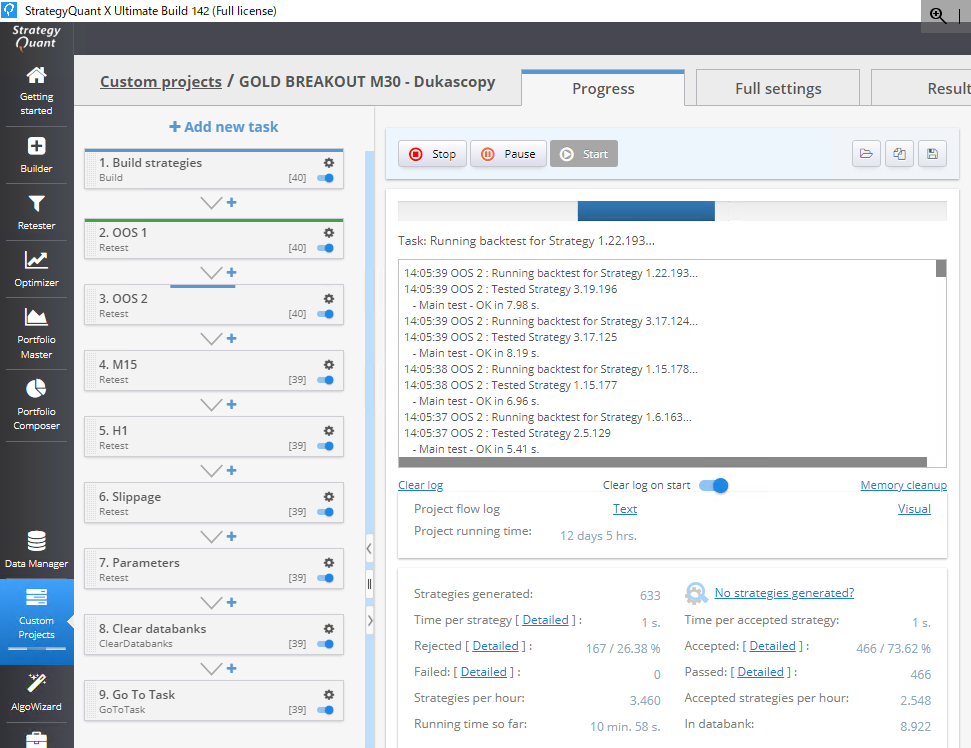Click chevron between M15 and H1 tasks
Screen dimensions: 971x748
pos(212,405)
